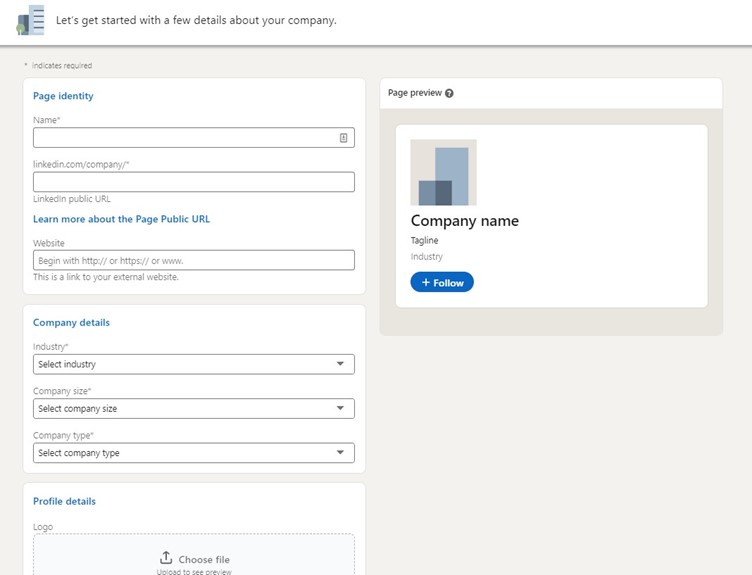The height and width of the screenshot is (575, 752).
Task: Click the Page identity heading
Action: pos(63,96)
